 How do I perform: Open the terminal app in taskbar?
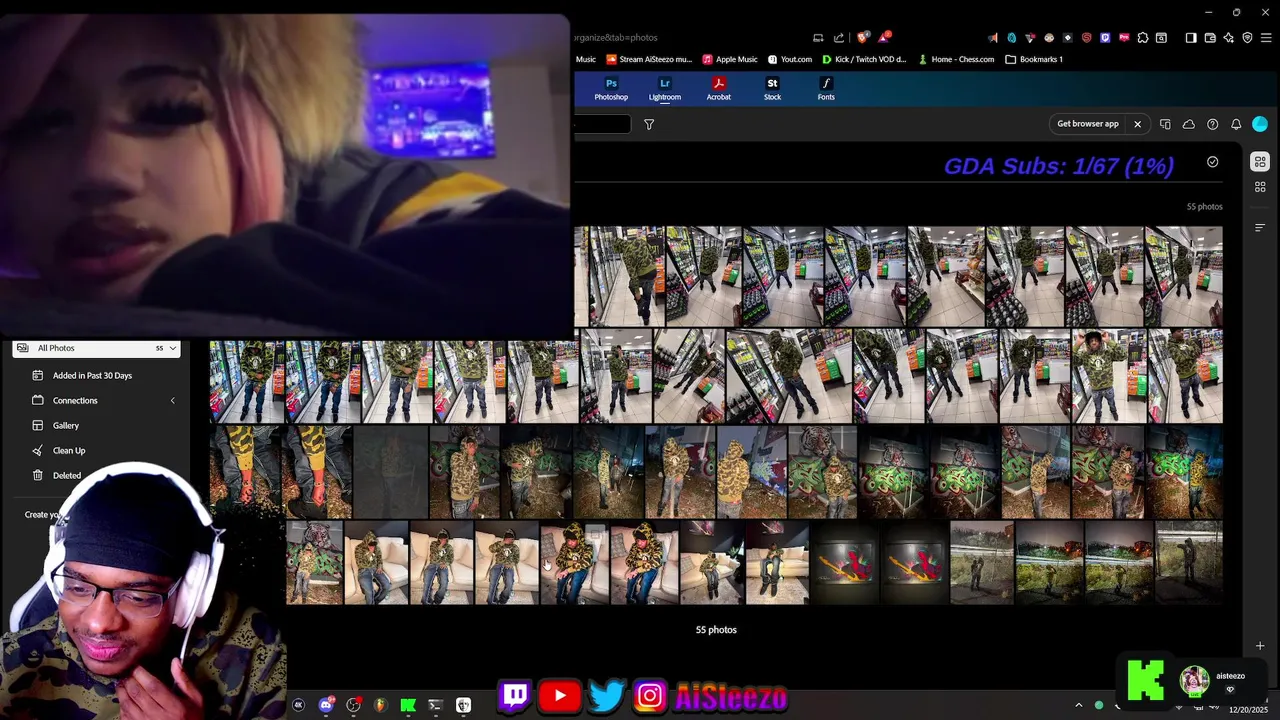point(435,705)
